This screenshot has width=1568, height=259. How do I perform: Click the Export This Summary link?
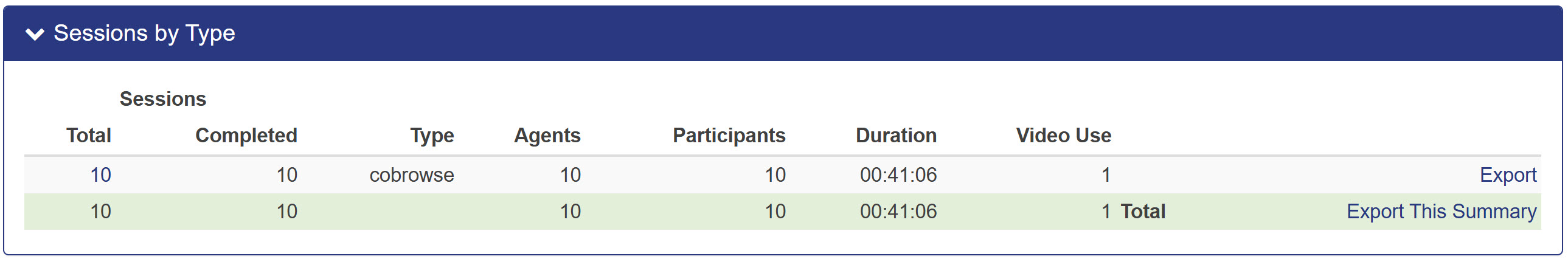(x=1441, y=212)
